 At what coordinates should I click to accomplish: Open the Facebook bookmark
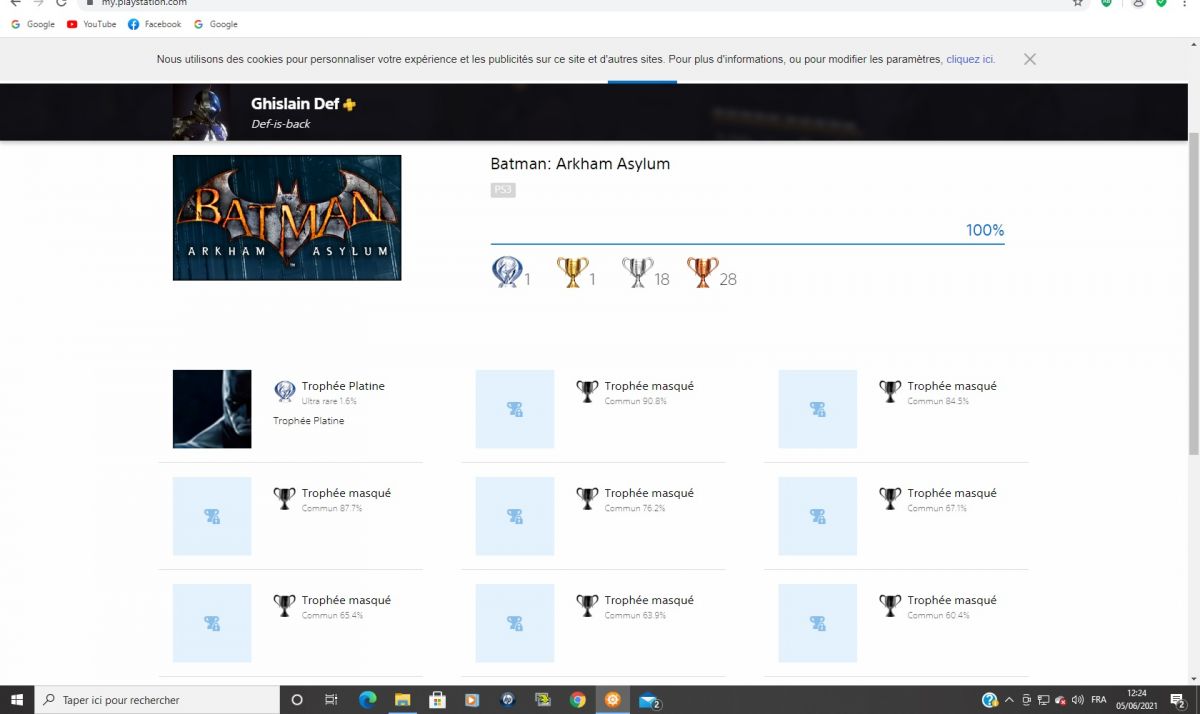pyautogui.click(x=155, y=24)
